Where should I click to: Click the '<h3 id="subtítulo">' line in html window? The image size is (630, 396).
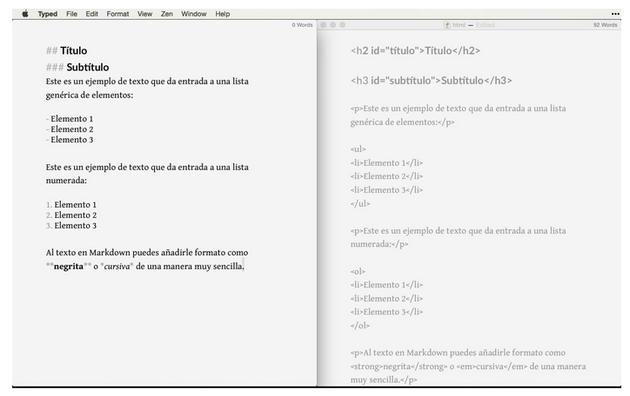pos(431,80)
